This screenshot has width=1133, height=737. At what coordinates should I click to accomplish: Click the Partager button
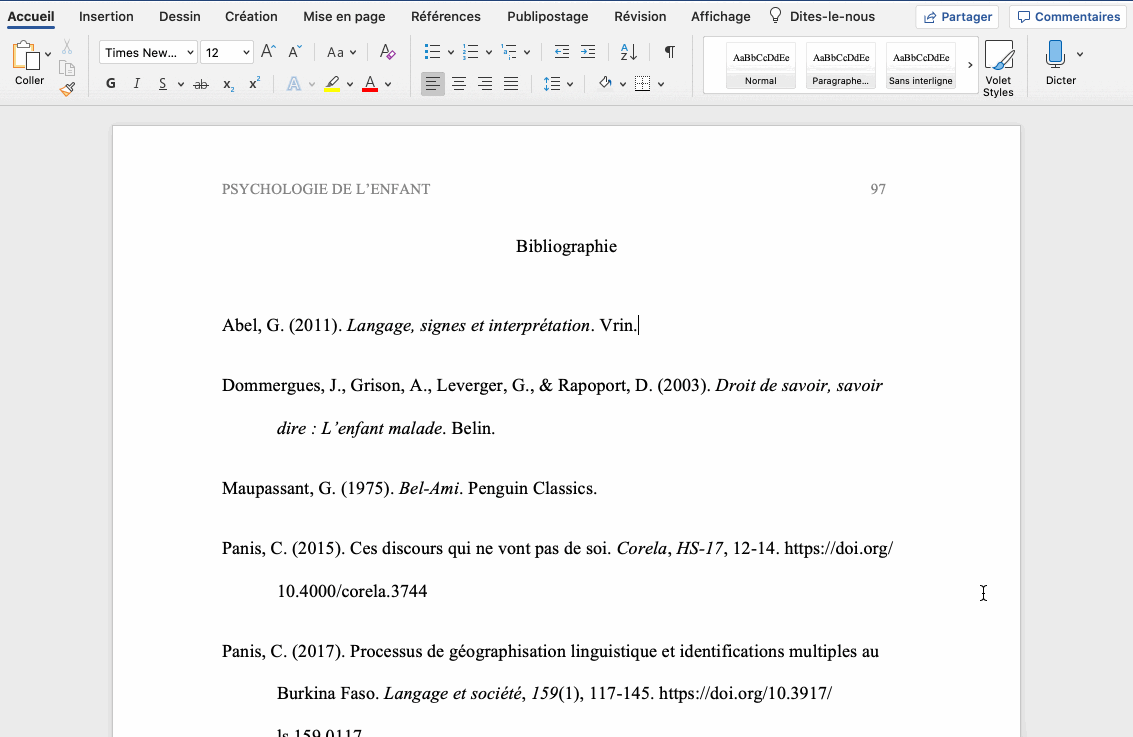pyautogui.click(x=957, y=17)
